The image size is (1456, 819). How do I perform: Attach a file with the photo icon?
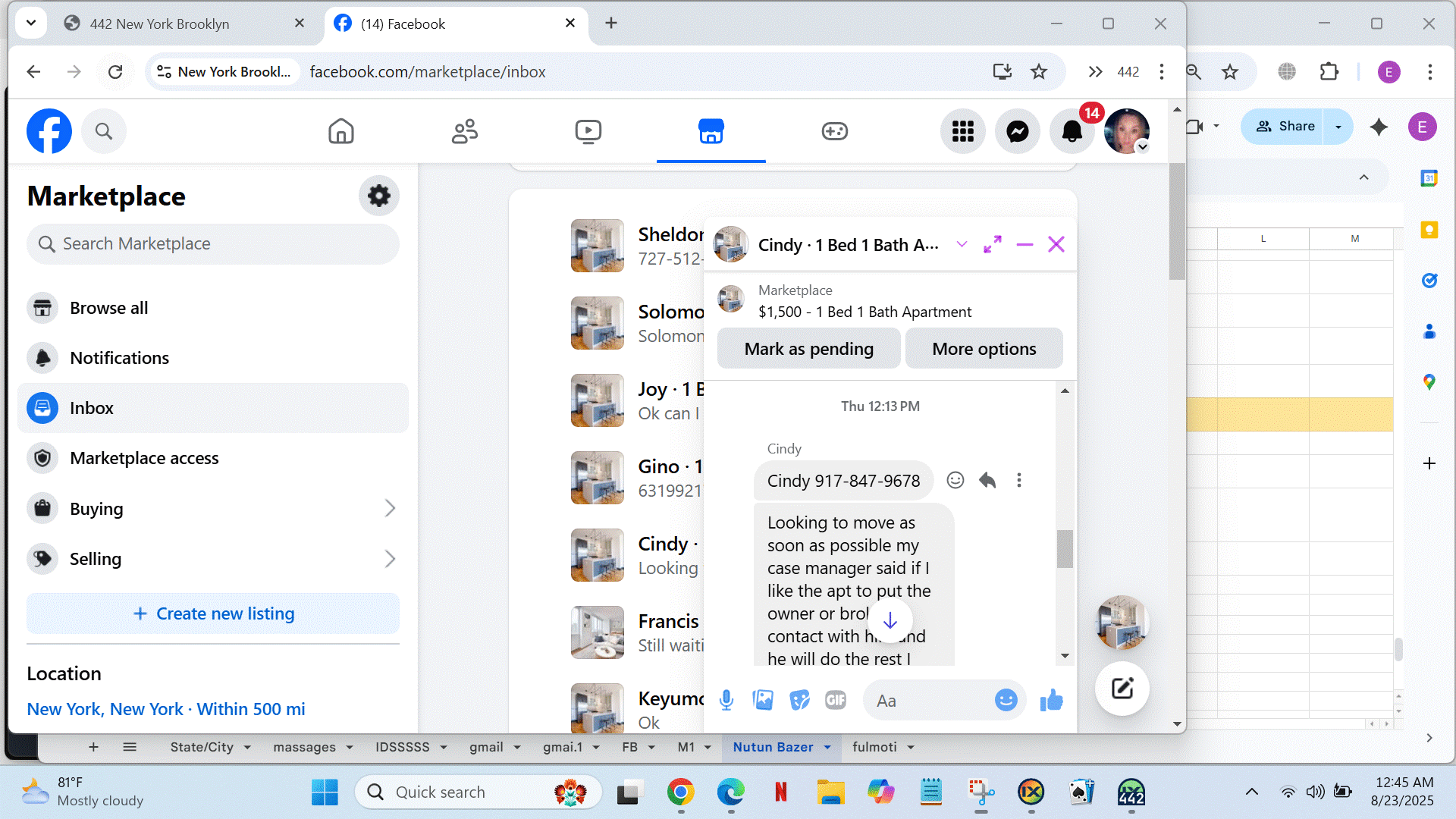tap(762, 700)
